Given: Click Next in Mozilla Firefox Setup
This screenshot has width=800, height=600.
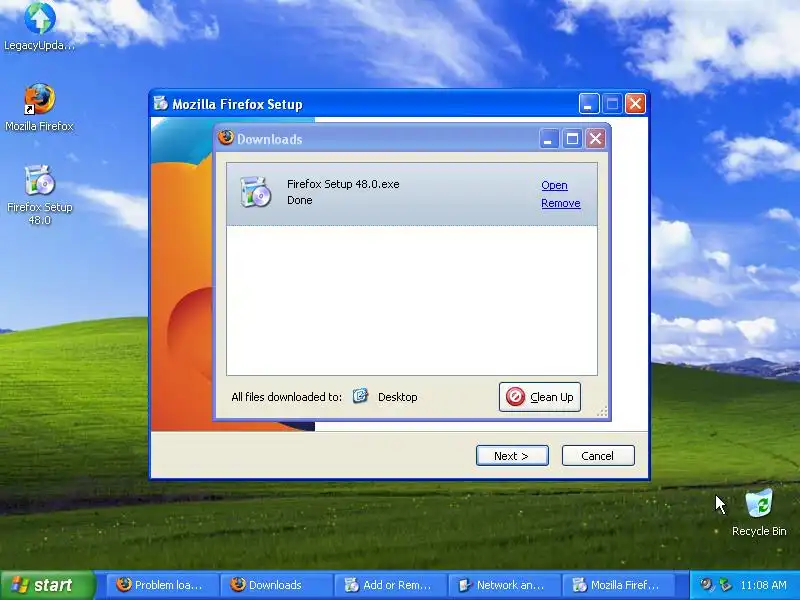Looking at the screenshot, I should (x=512, y=456).
